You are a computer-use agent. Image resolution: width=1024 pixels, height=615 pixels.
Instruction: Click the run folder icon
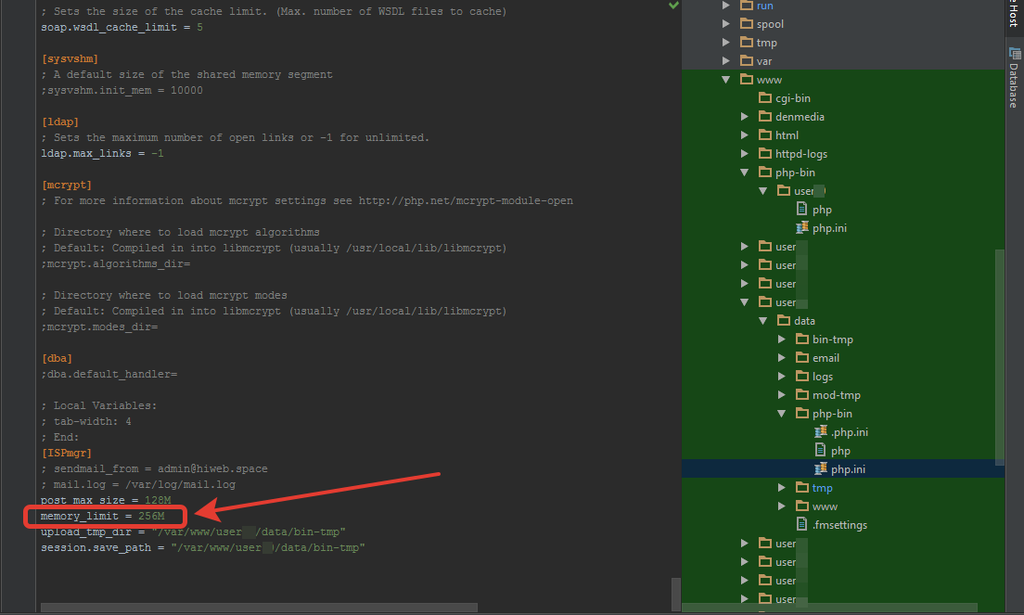(746, 5)
